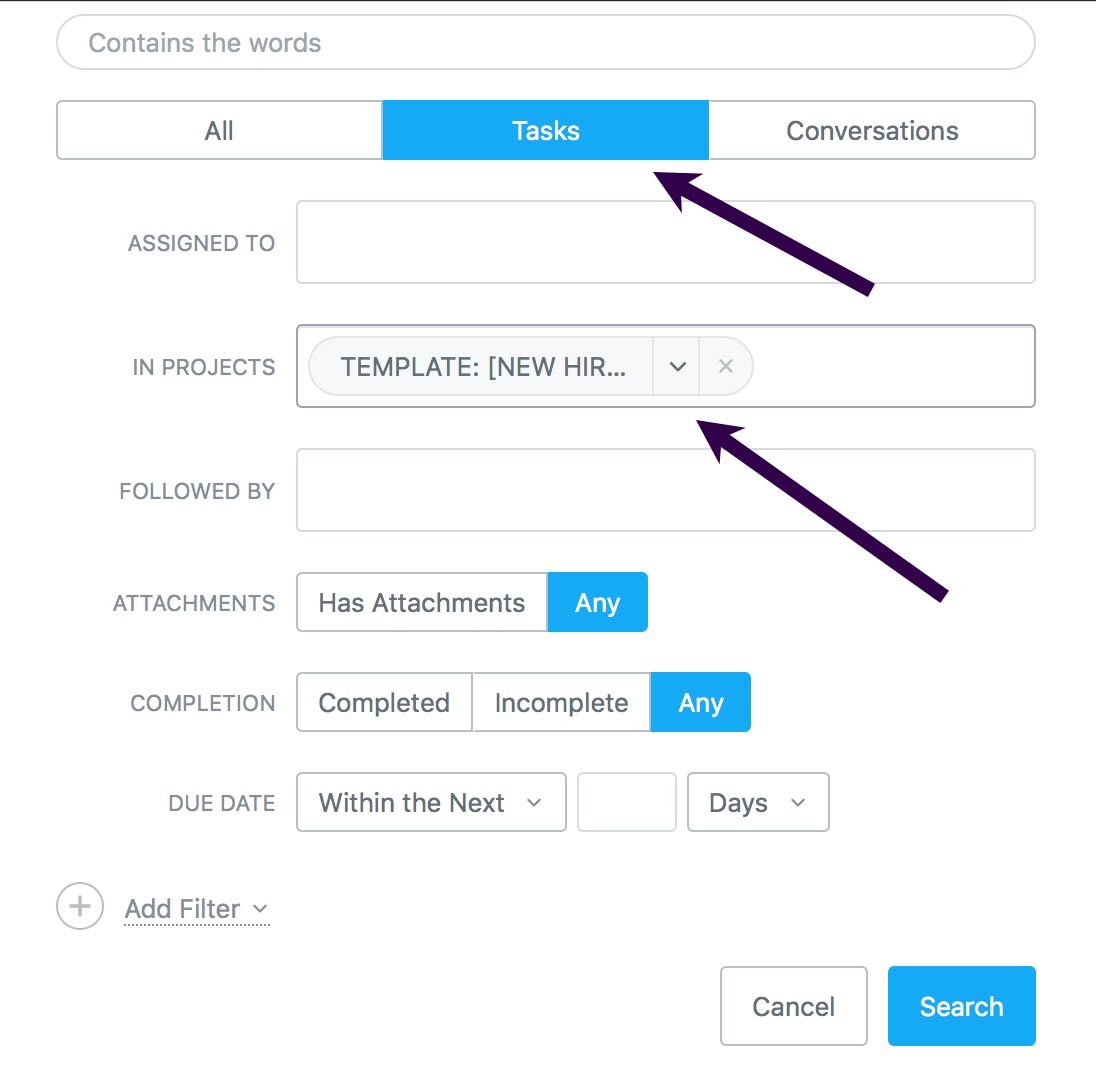Click the due date number field
This screenshot has height=1076, width=1096.
coord(627,802)
